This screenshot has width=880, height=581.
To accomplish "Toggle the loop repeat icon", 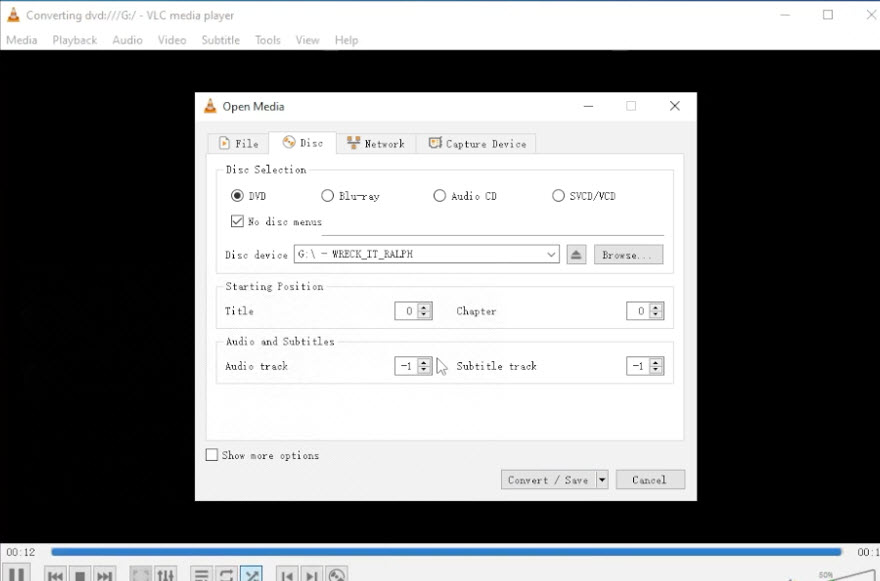I will point(226,575).
